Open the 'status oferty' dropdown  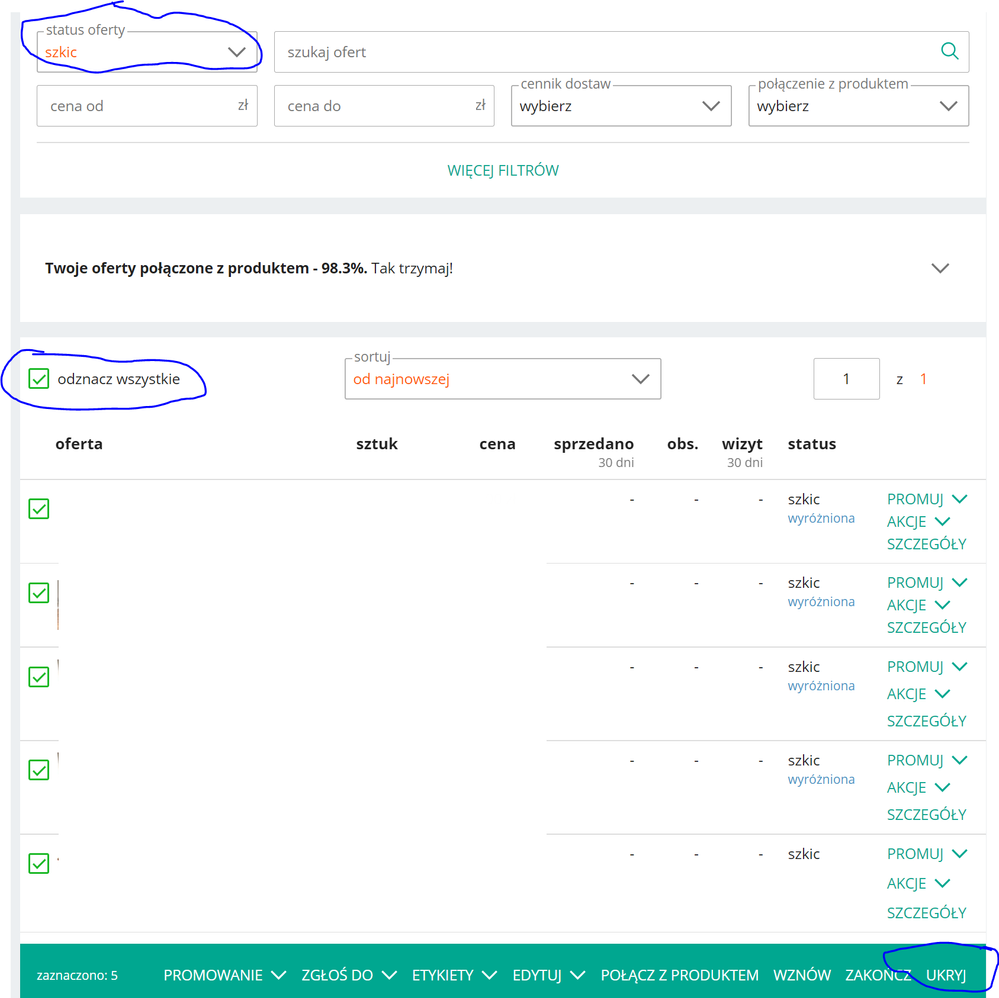tap(147, 52)
